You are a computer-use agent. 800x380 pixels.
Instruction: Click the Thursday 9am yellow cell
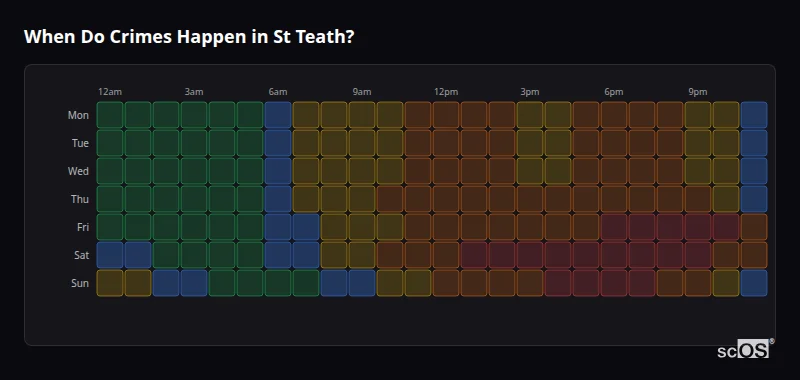click(362, 199)
